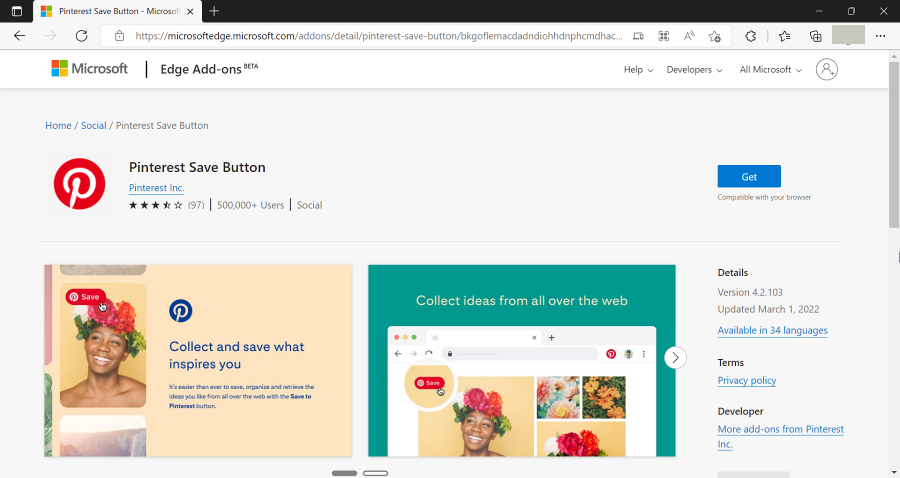This screenshot has height=478, width=900.
Task: Click the Microsoft logo
Action: pyautogui.click(x=90, y=69)
